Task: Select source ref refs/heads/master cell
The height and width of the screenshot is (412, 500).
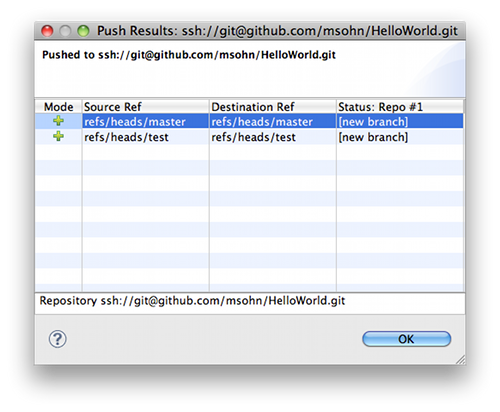Action: click(145, 121)
